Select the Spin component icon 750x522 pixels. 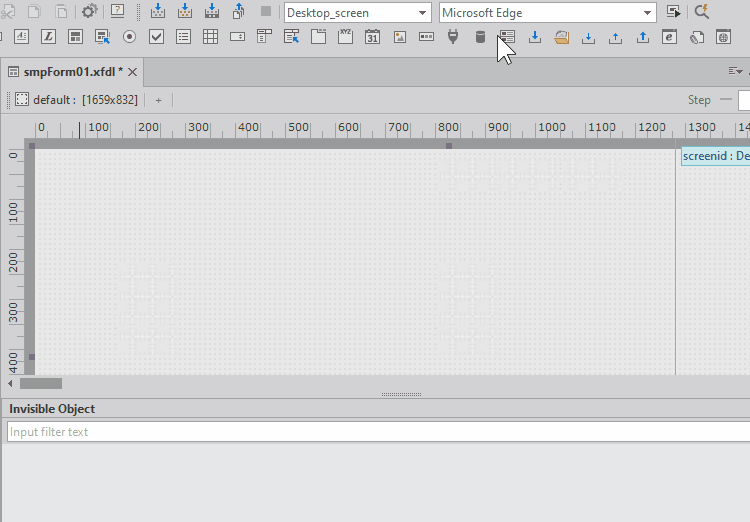tap(237, 37)
